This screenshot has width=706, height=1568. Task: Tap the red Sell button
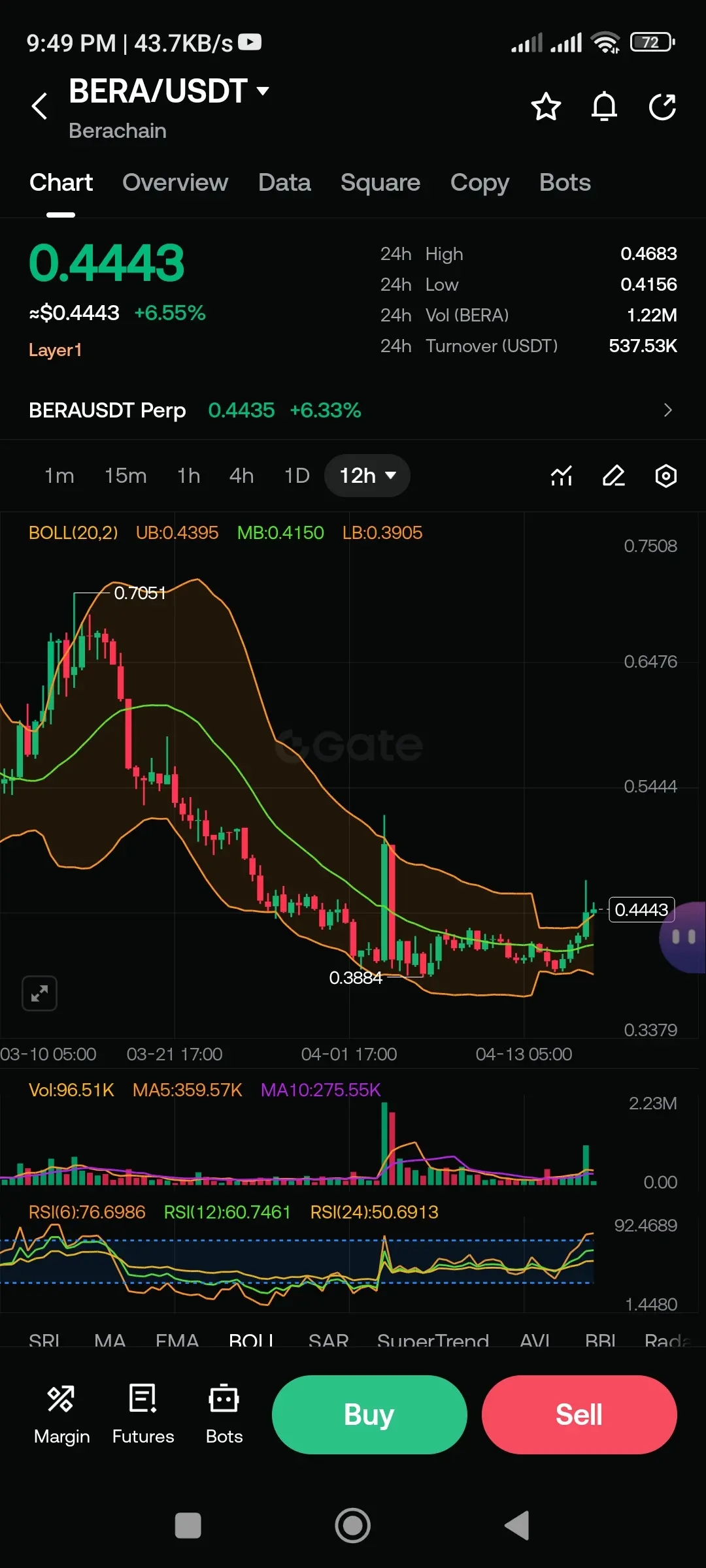click(x=579, y=1414)
